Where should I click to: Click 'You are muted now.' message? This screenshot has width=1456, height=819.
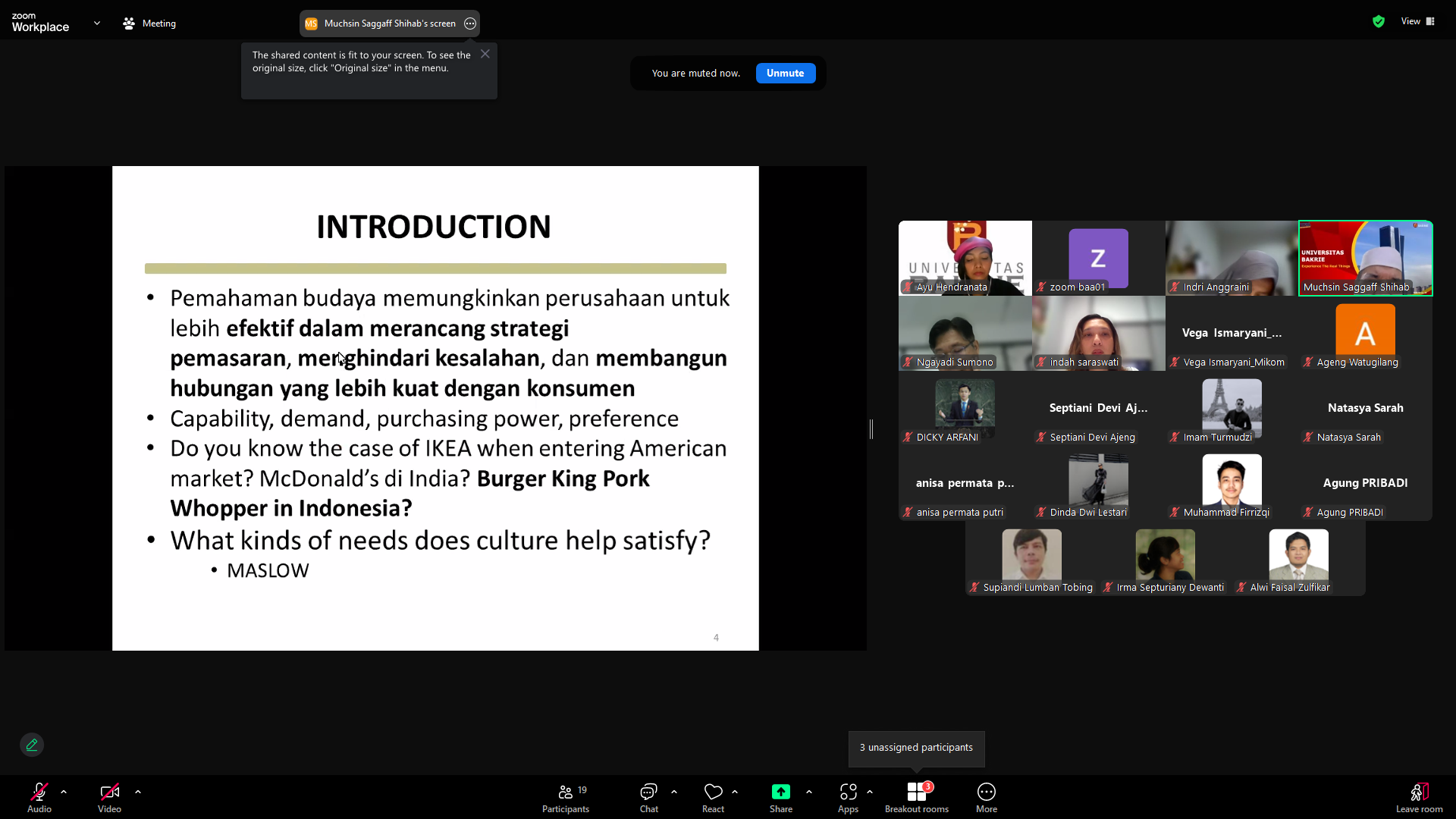tap(696, 74)
